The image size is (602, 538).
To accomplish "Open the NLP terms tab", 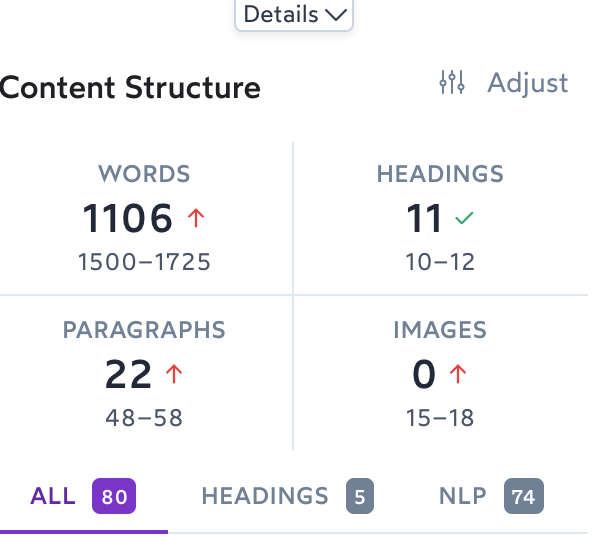I will tap(491, 497).
